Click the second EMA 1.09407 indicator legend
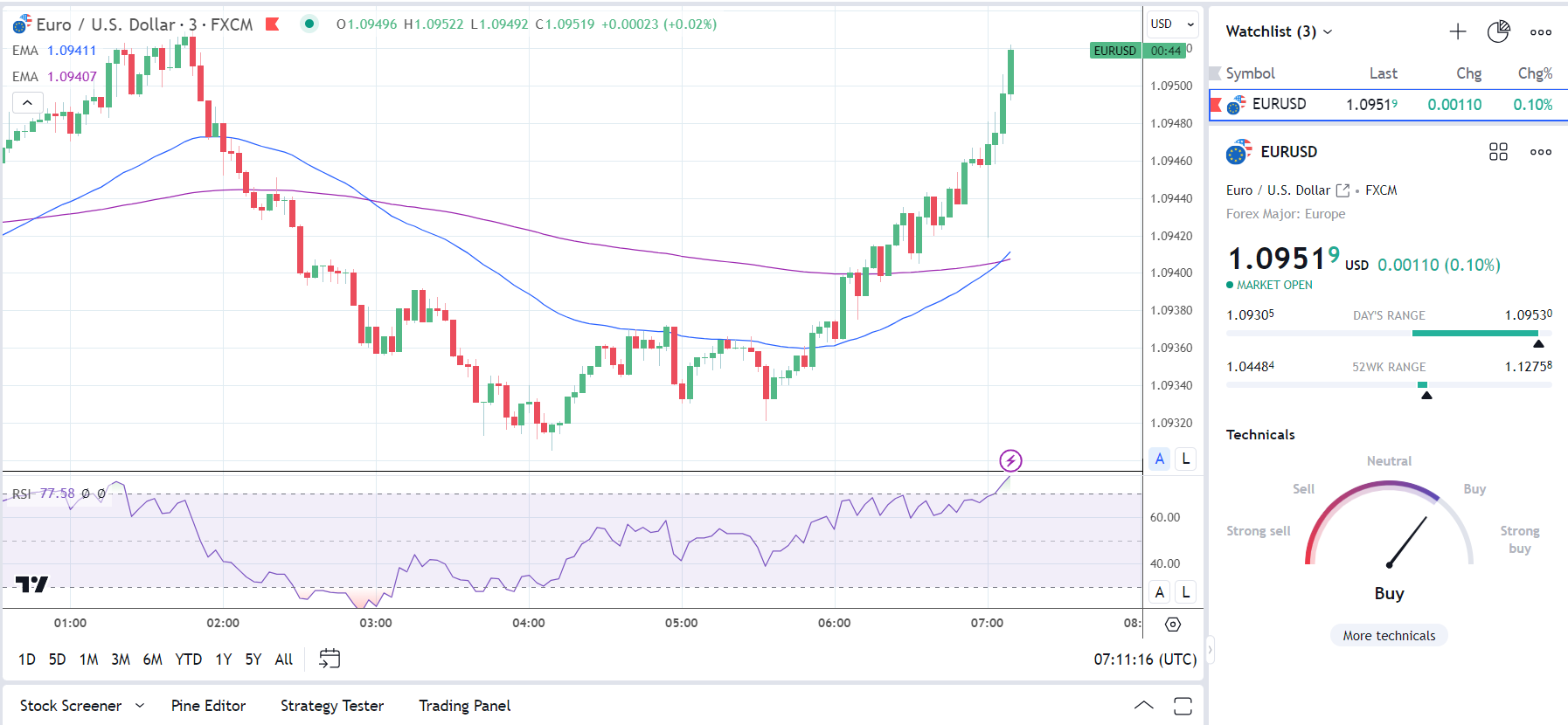 coord(54,77)
